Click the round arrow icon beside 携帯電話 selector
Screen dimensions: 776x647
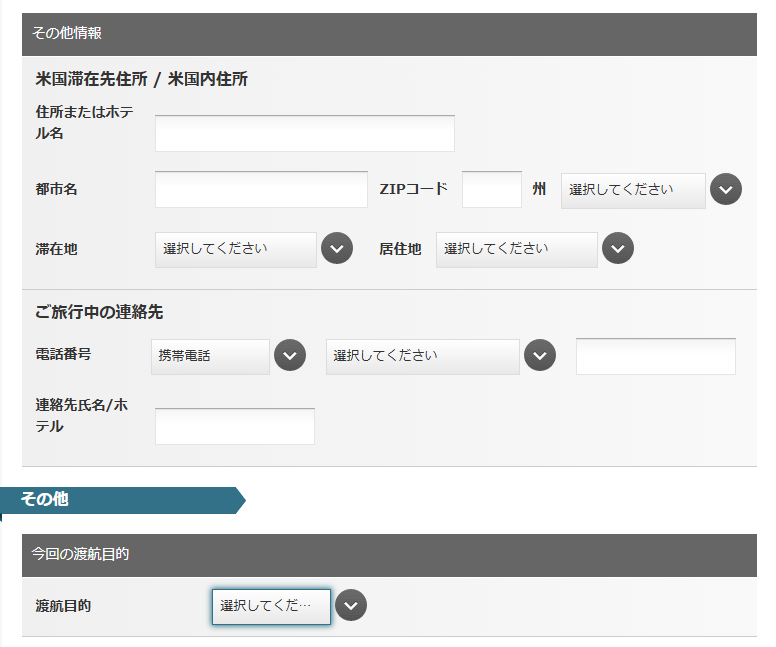coord(290,355)
